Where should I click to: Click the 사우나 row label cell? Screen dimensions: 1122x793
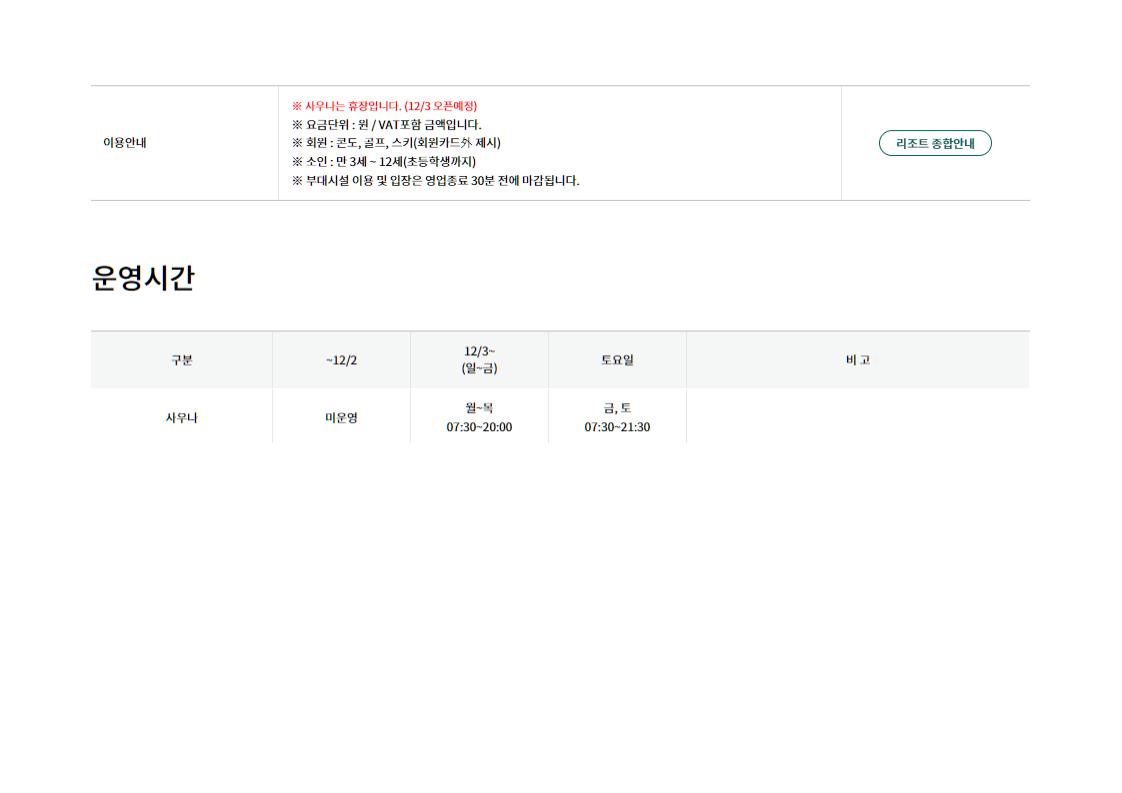point(181,418)
